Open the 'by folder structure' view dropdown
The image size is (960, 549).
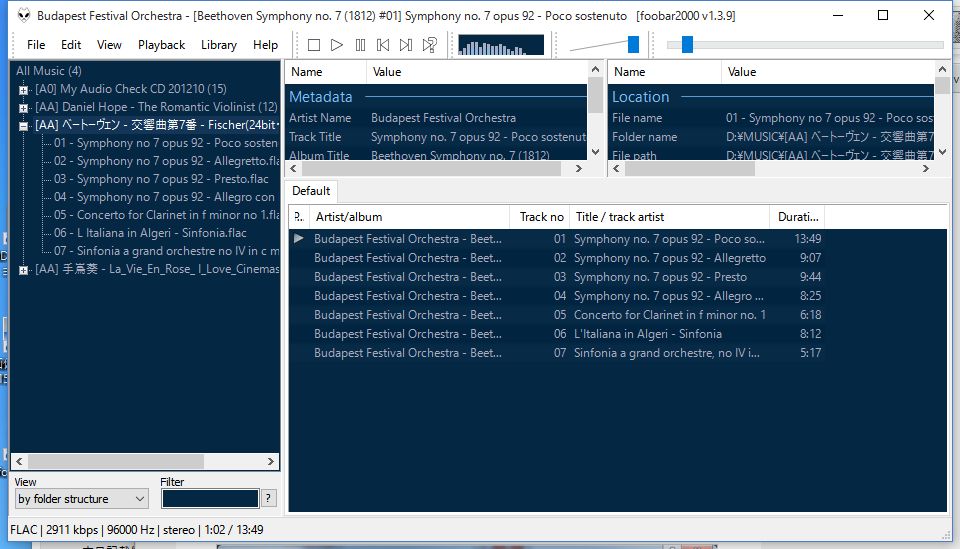pos(81,499)
